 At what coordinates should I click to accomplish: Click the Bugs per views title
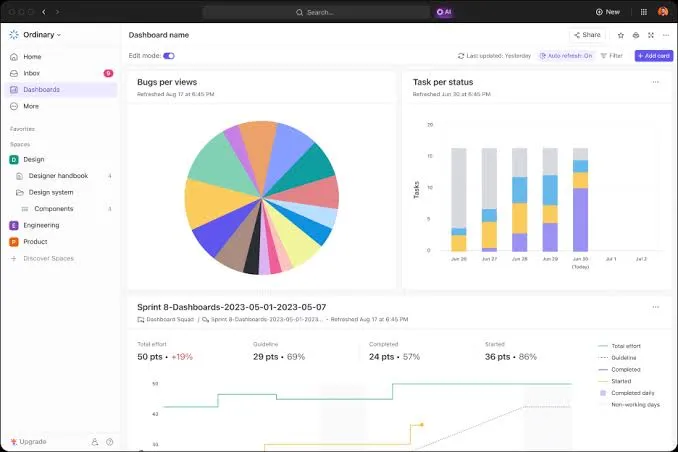coord(167,82)
